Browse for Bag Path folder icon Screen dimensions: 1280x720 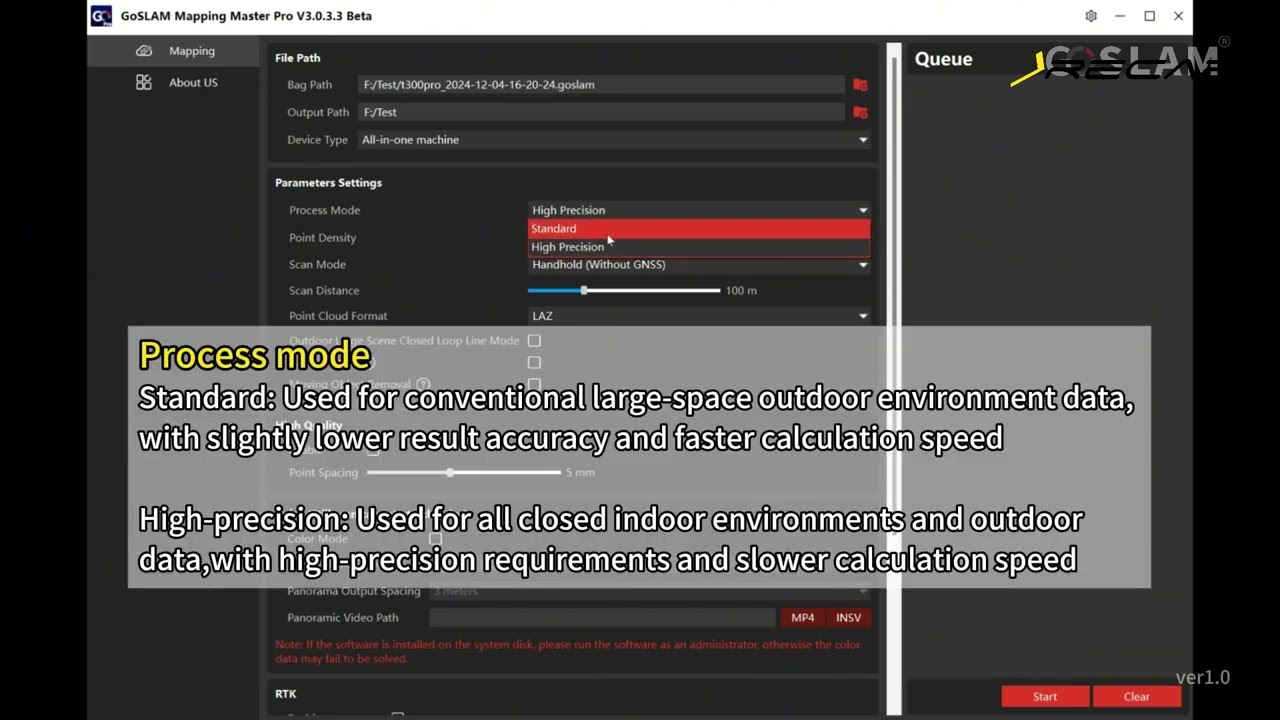[860, 85]
